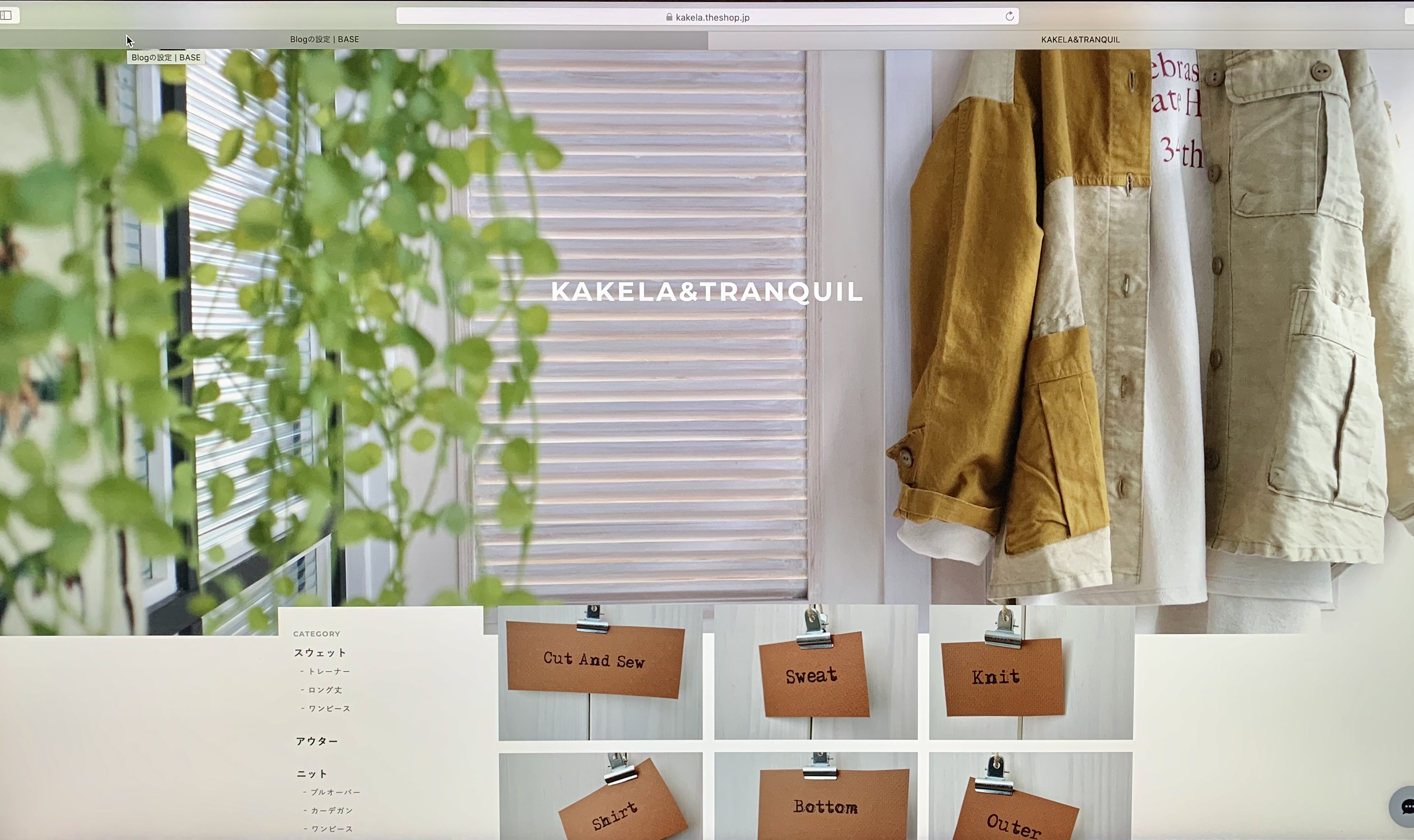Open the スウェット category

[x=320, y=653]
